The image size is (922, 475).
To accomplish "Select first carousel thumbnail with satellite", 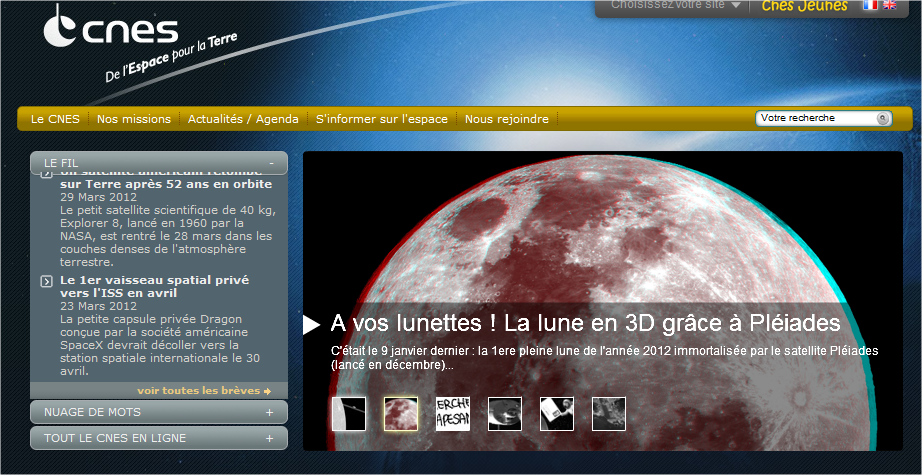I will (349, 414).
